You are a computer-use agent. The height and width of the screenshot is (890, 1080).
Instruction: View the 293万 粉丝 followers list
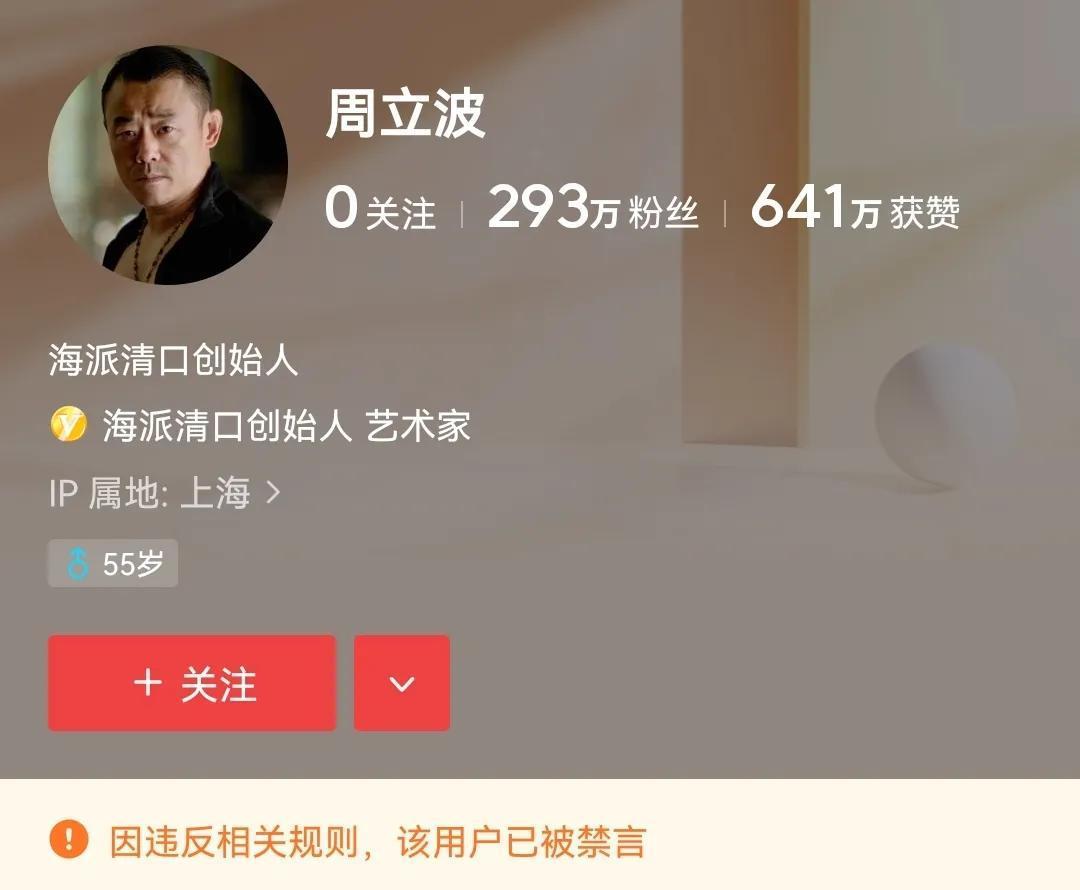pyautogui.click(x=593, y=207)
